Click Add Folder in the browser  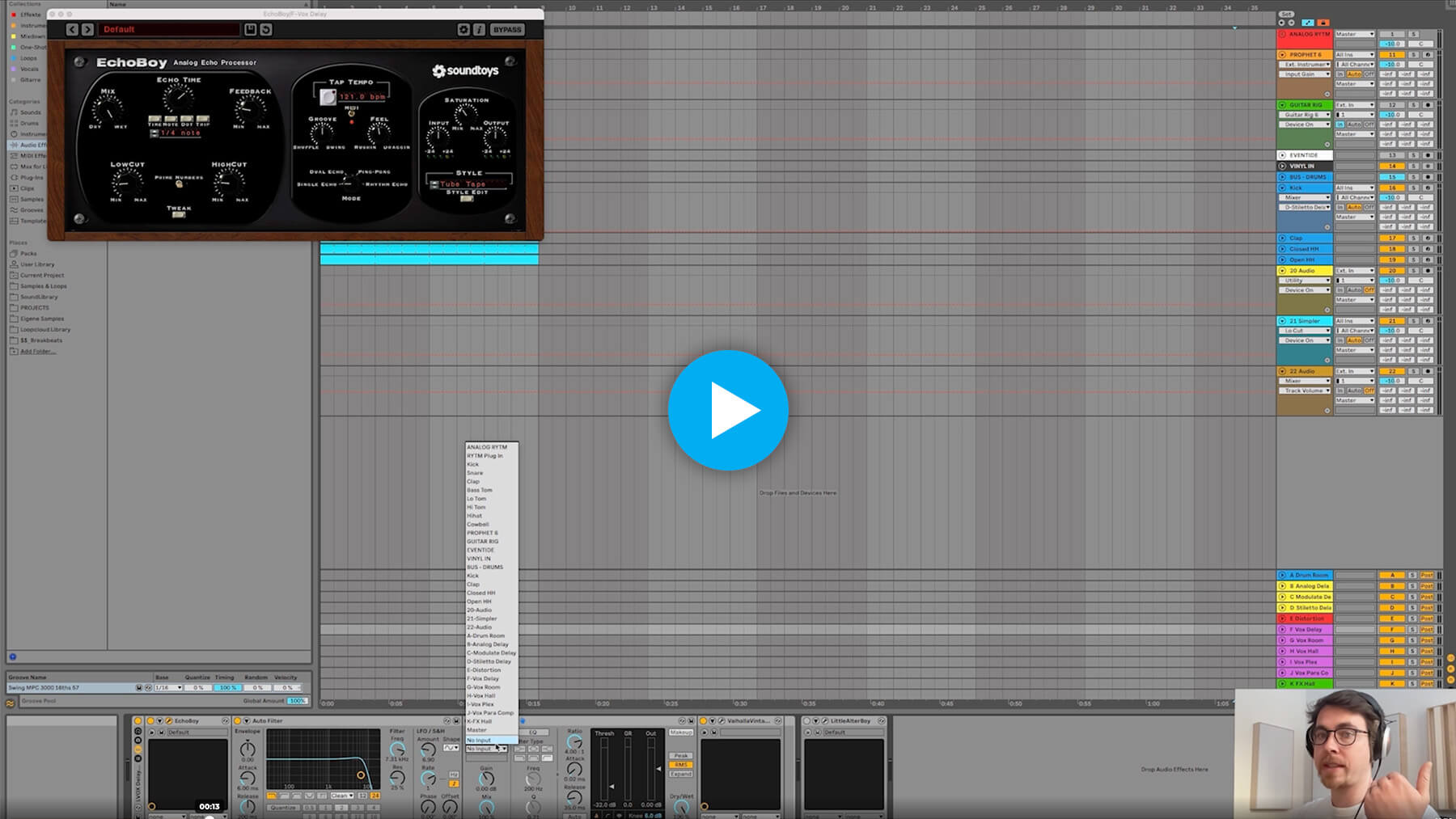tap(37, 351)
